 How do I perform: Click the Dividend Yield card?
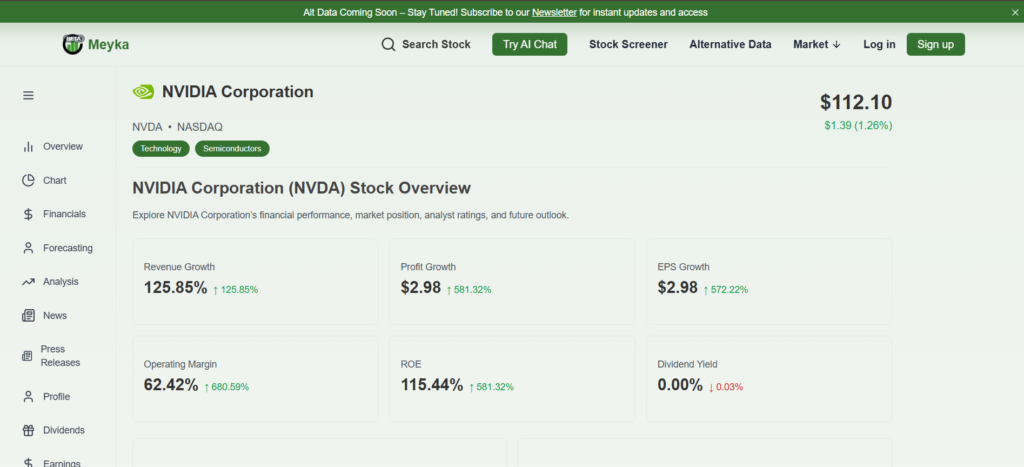pos(769,379)
